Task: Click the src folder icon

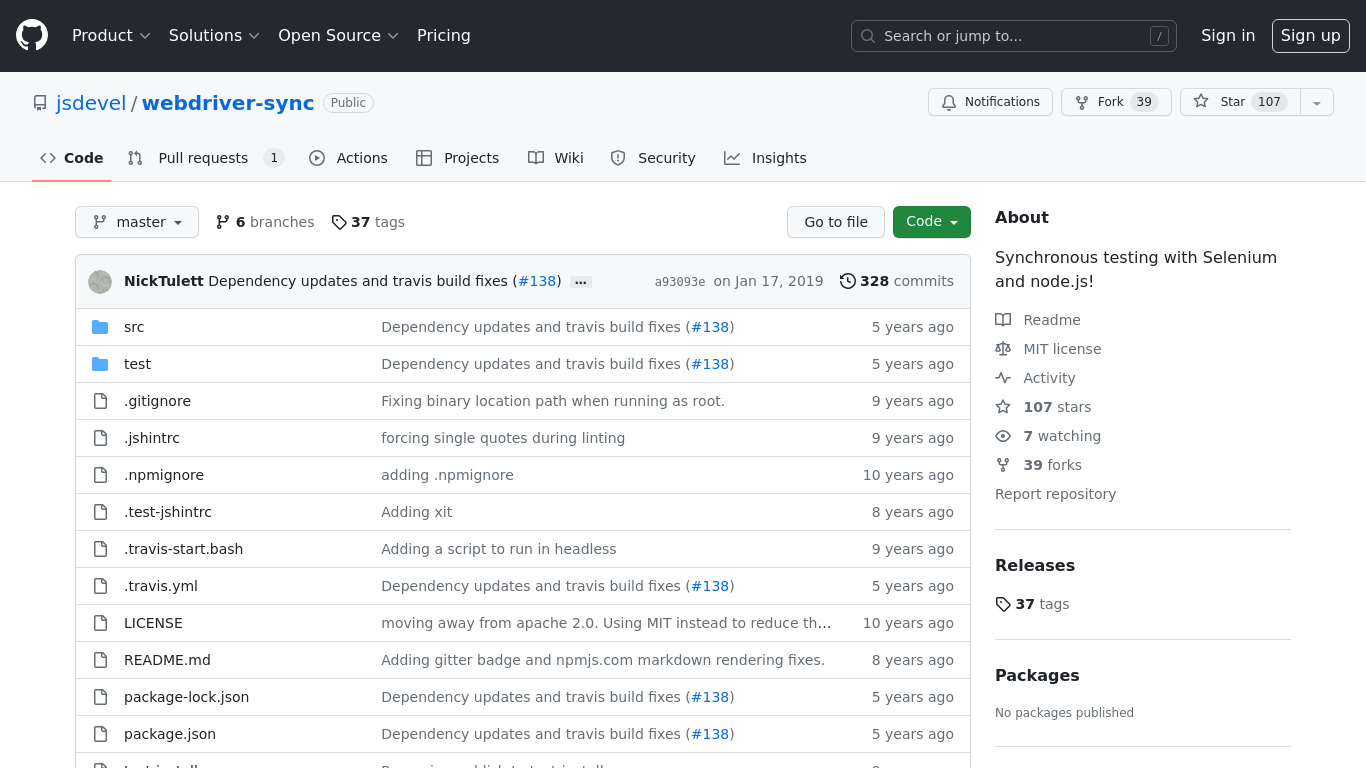Action: 100,327
